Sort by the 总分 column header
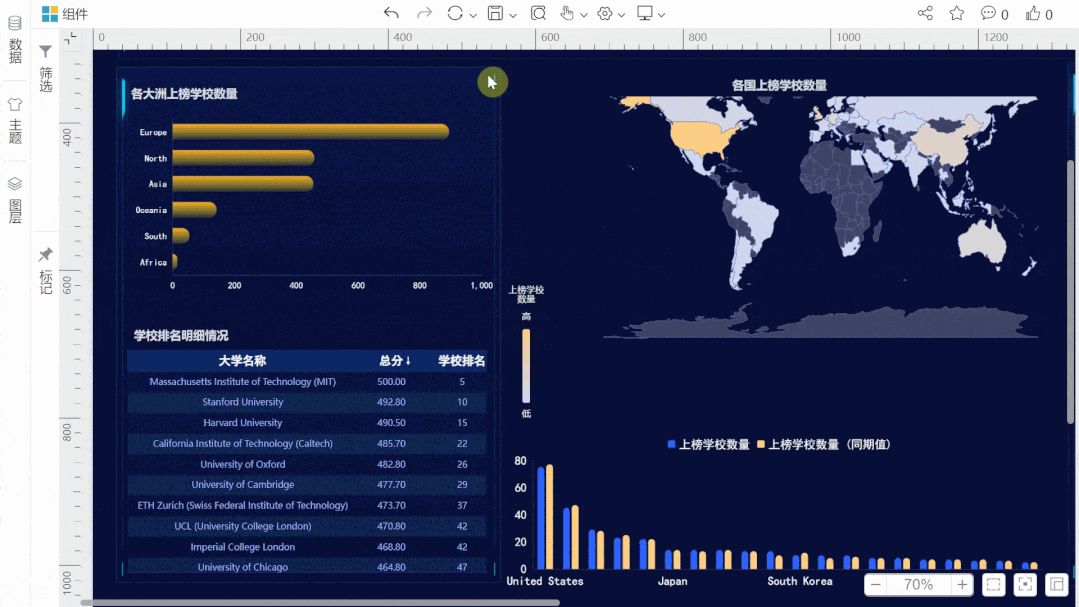Viewport: 1079px width, 607px height. point(395,361)
